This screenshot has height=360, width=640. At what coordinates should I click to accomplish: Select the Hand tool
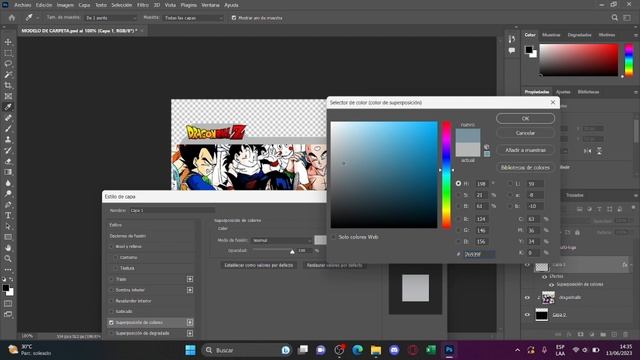8,248
